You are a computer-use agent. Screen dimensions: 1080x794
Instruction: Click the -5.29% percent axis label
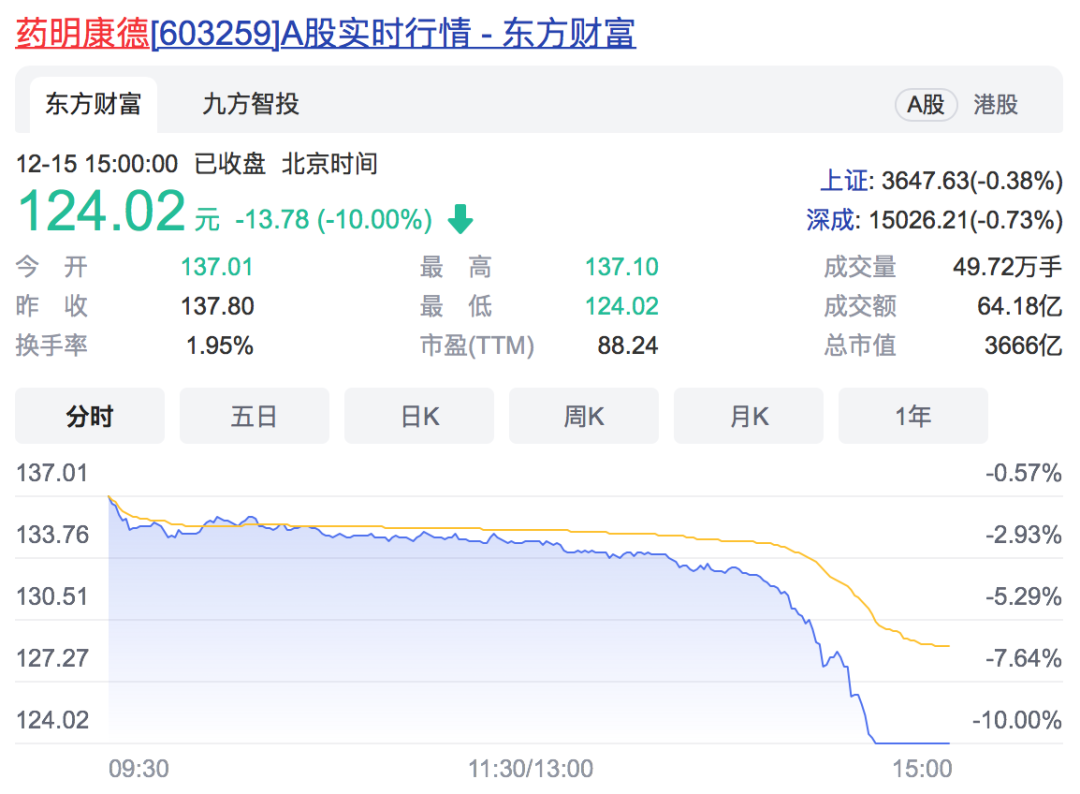(x=1024, y=596)
